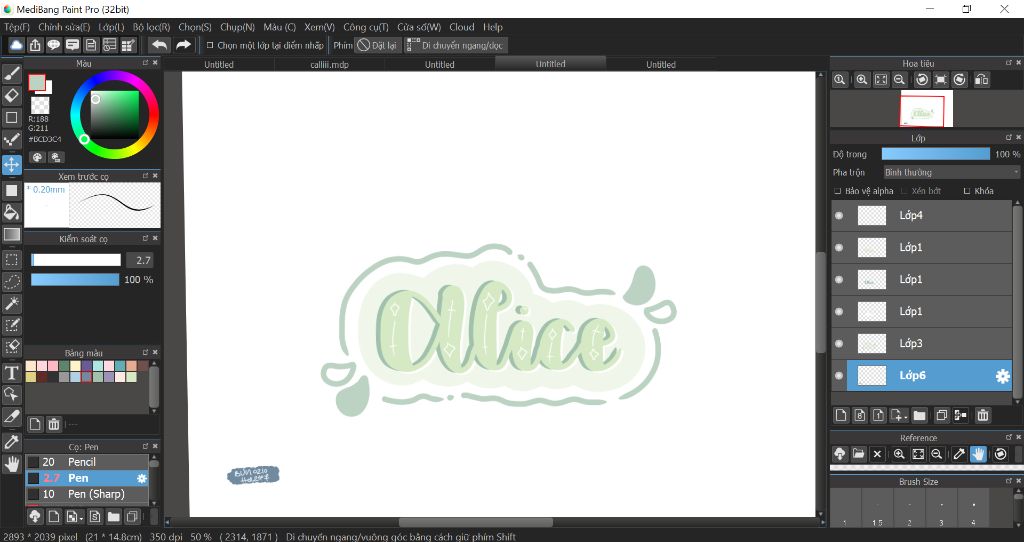Hide the Lớp3 layer
This screenshot has width=1024, height=542.
[x=839, y=343]
